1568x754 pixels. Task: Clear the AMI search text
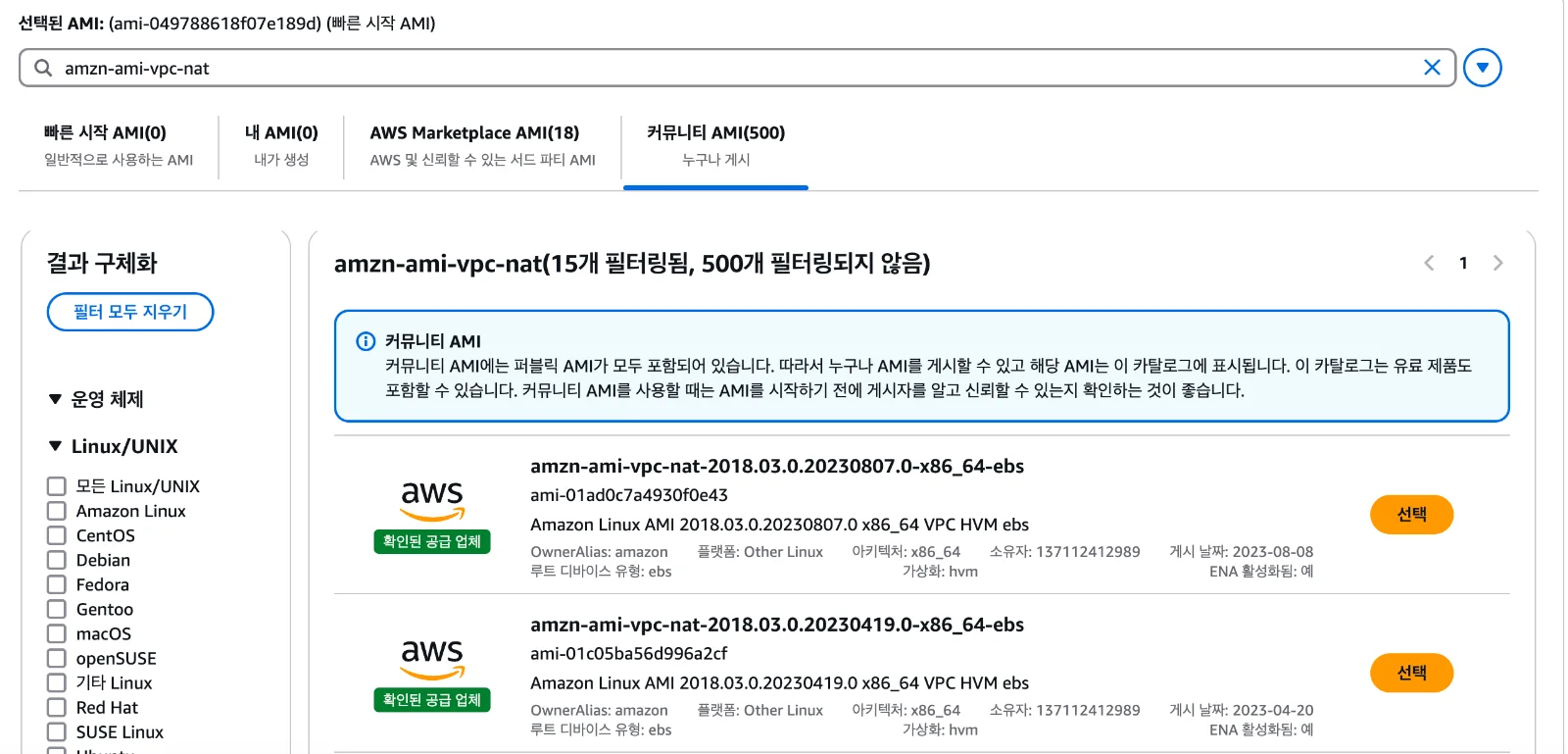point(1432,67)
